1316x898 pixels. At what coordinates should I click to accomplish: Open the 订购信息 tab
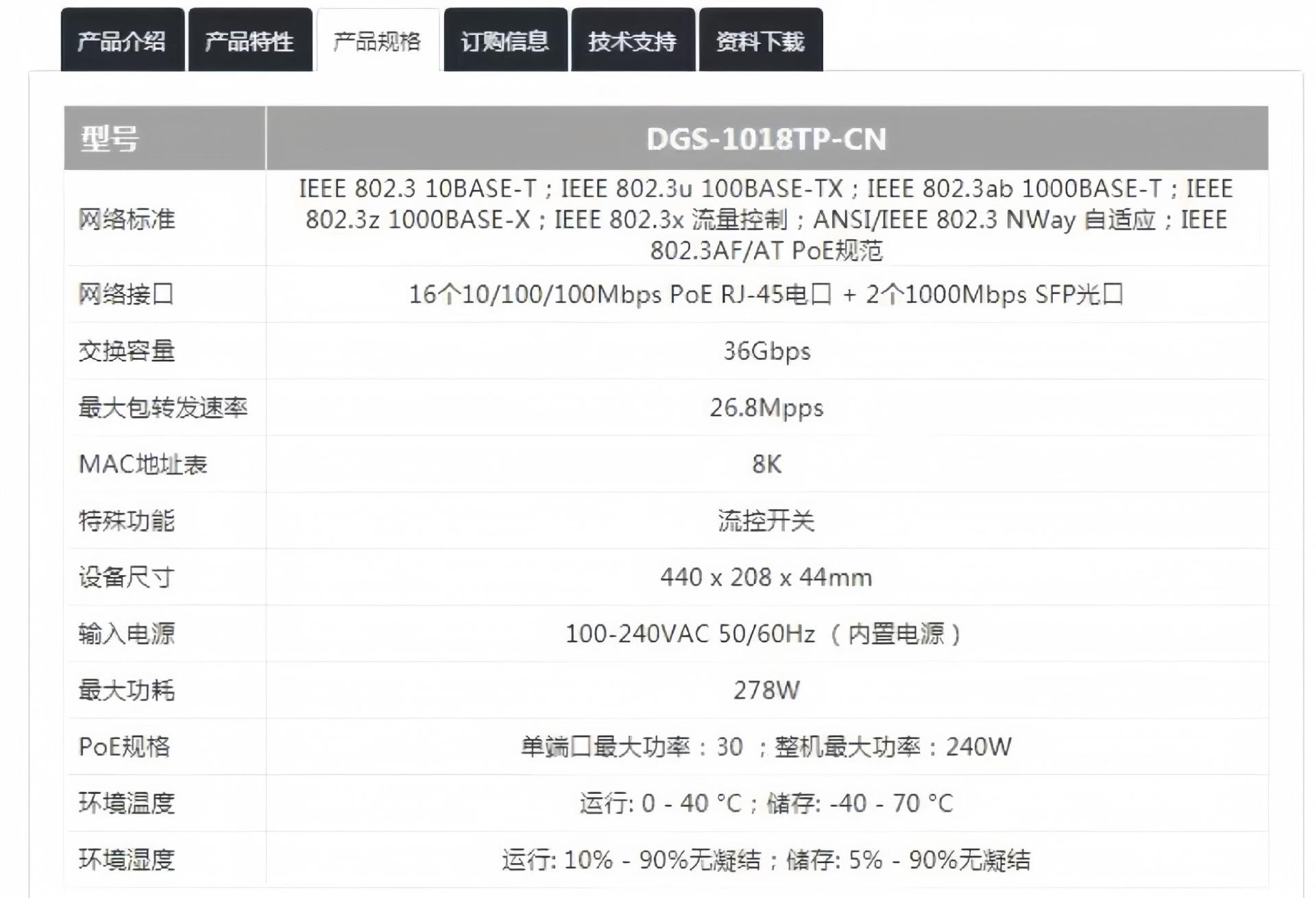505,40
